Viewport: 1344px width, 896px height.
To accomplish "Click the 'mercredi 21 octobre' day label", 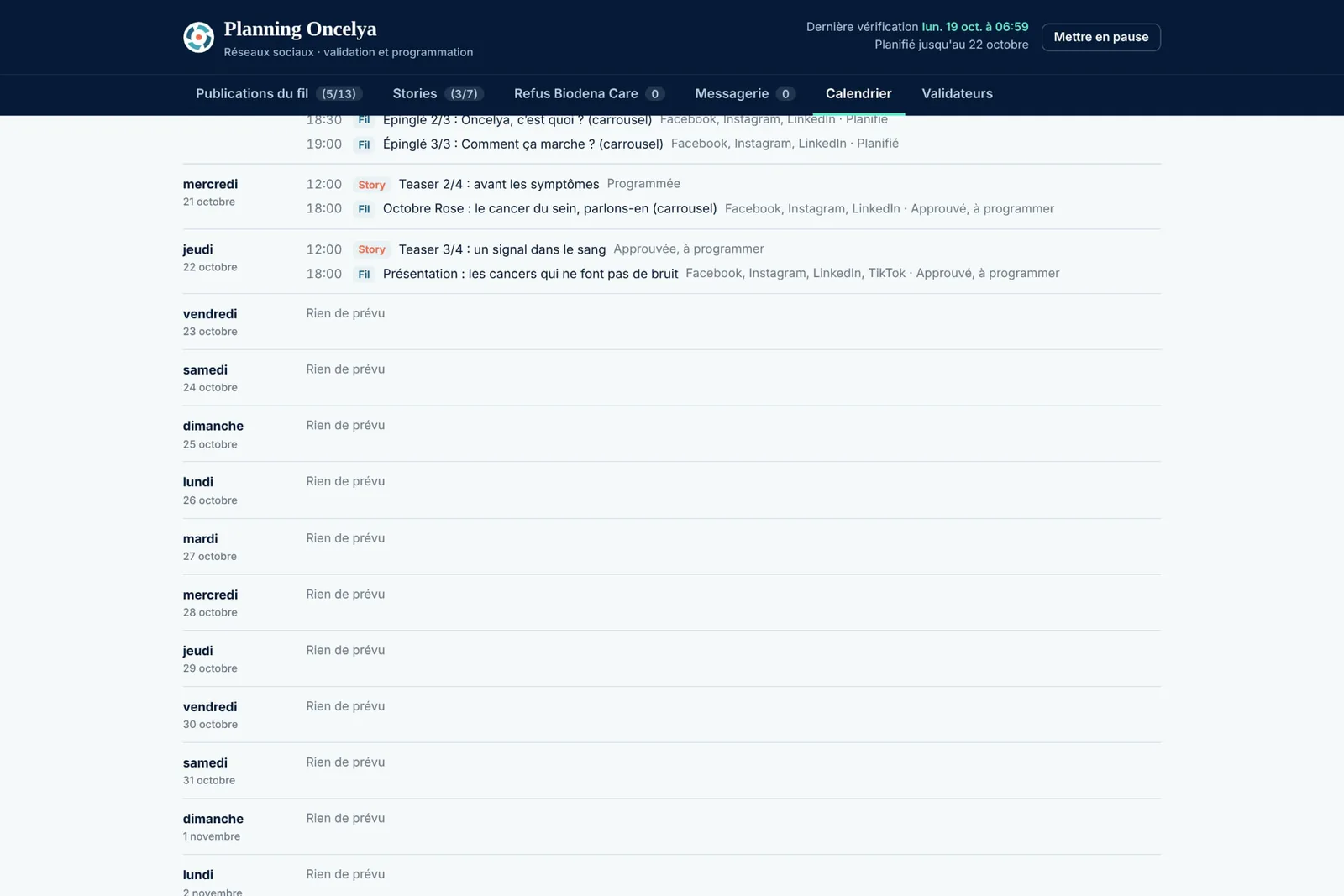I will (210, 192).
